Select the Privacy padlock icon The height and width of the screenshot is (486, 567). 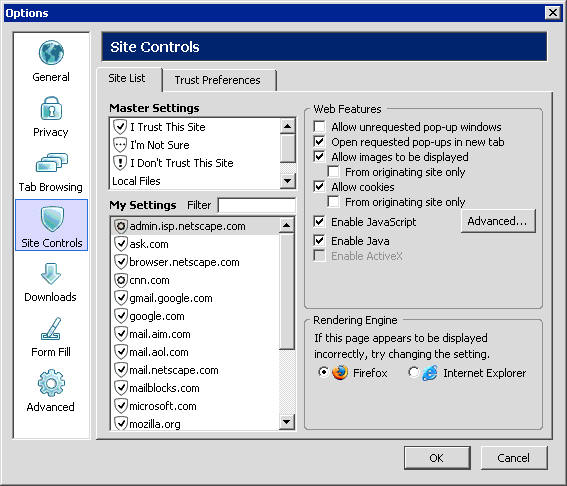coord(51,108)
